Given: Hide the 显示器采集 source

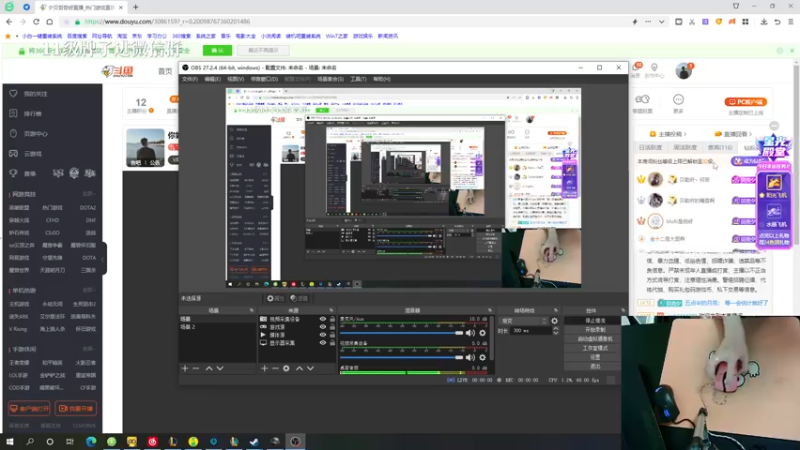Looking at the screenshot, I should [x=322, y=343].
